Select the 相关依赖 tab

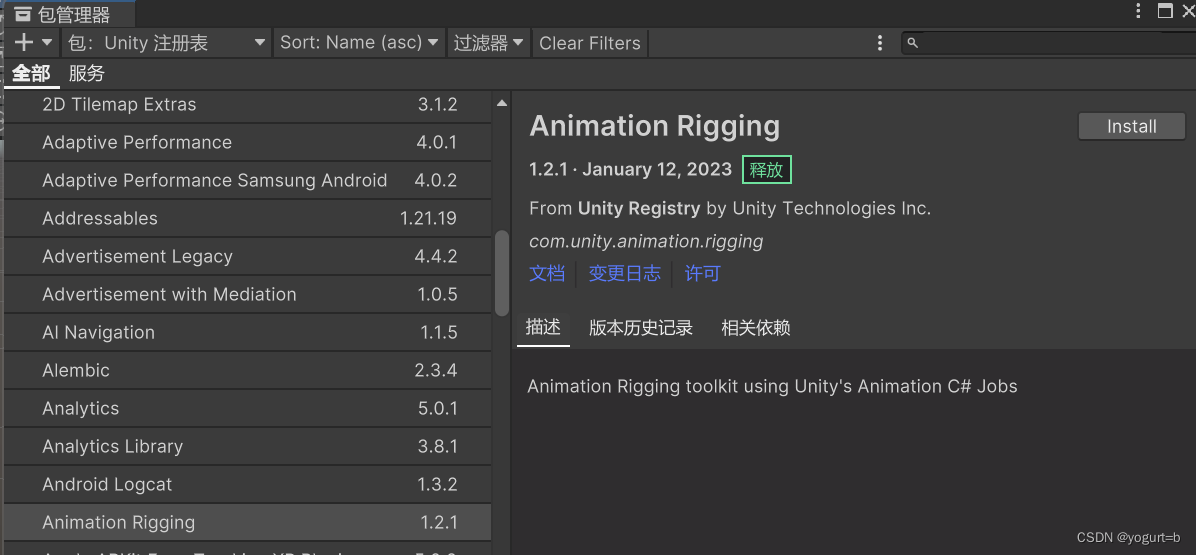tap(756, 328)
